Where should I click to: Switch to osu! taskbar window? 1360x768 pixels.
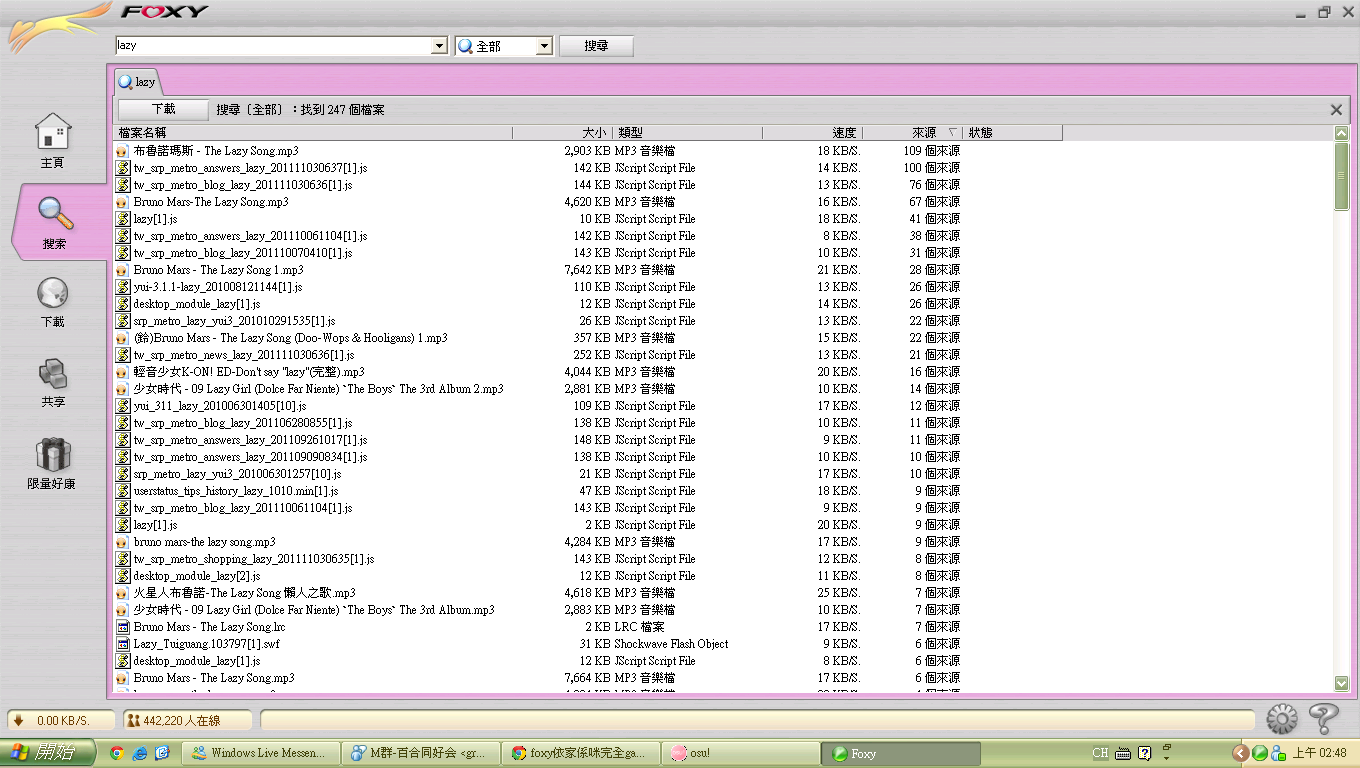click(x=740, y=753)
